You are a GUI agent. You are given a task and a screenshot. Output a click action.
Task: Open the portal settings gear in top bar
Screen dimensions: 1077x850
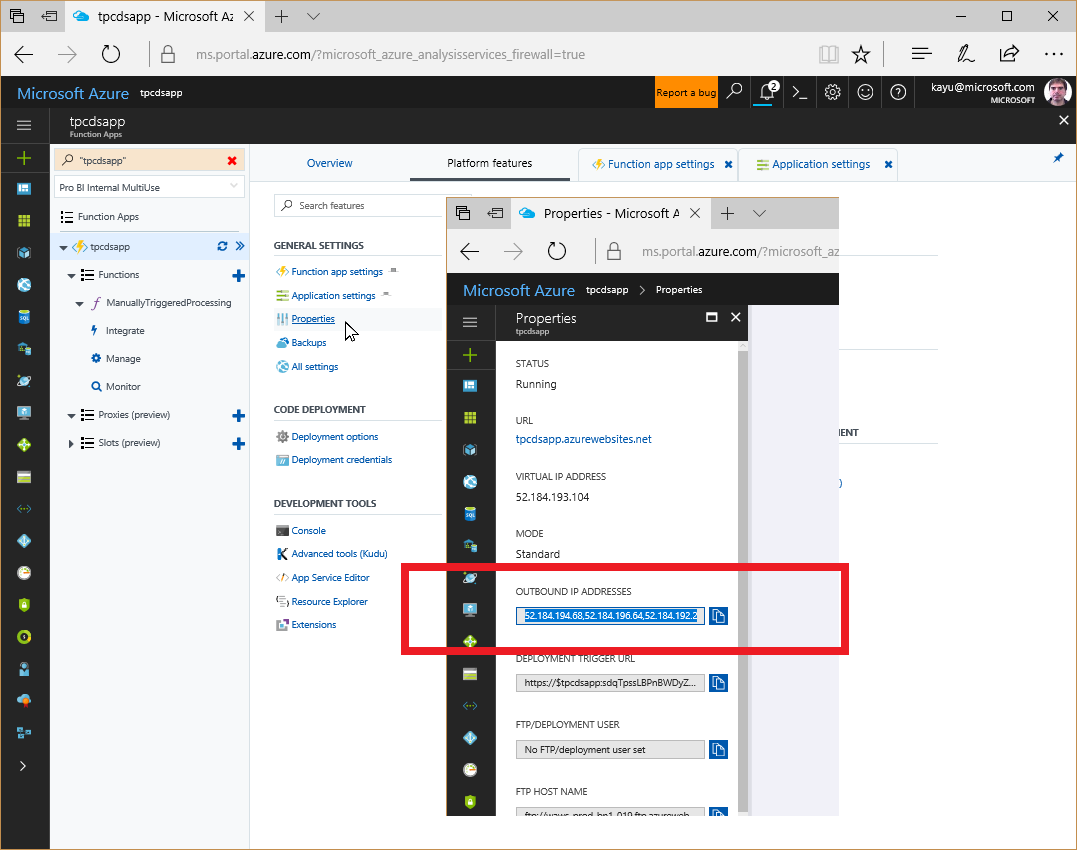(x=832, y=92)
